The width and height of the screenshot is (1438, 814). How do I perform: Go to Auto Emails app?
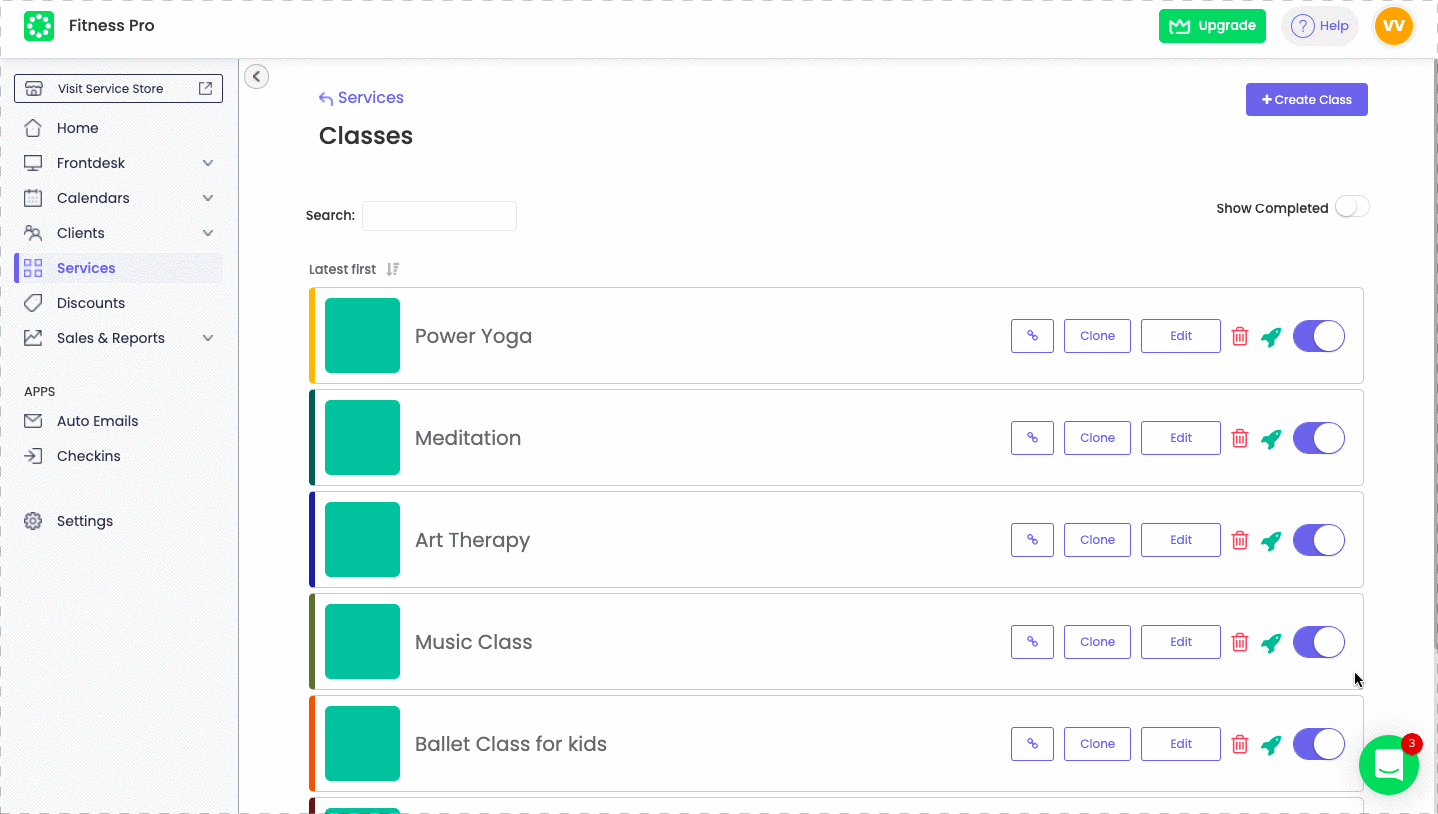tap(97, 421)
